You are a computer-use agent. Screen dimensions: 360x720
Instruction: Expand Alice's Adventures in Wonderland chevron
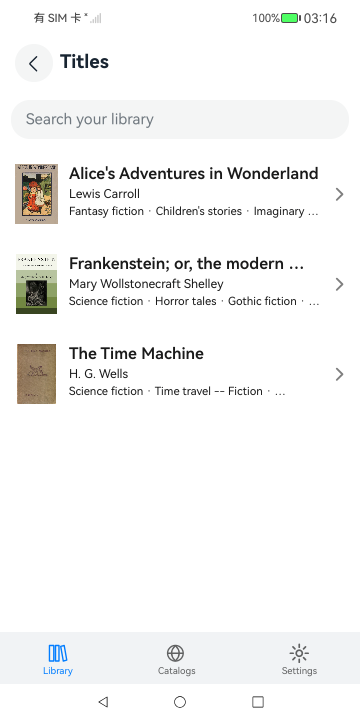(x=339, y=194)
